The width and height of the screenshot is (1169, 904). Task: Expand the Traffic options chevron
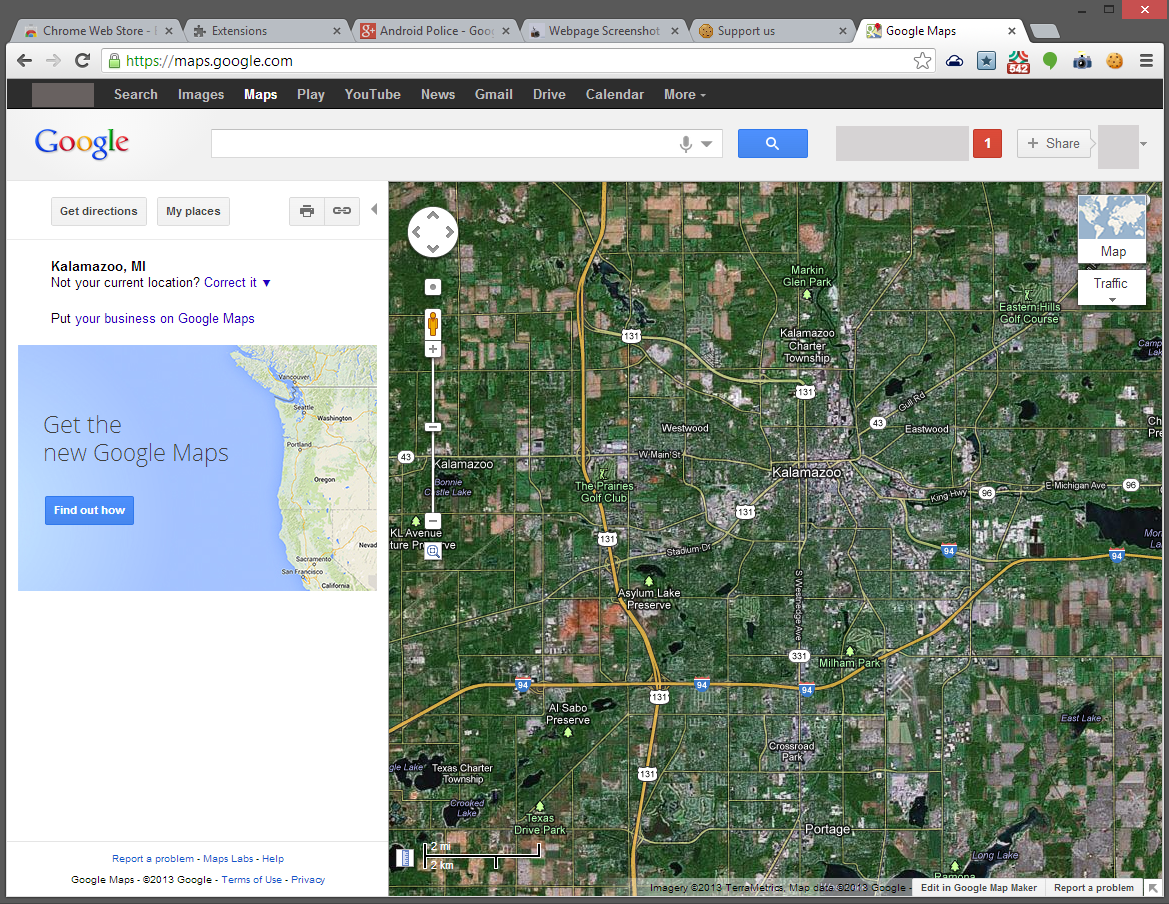coord(1111,299)
